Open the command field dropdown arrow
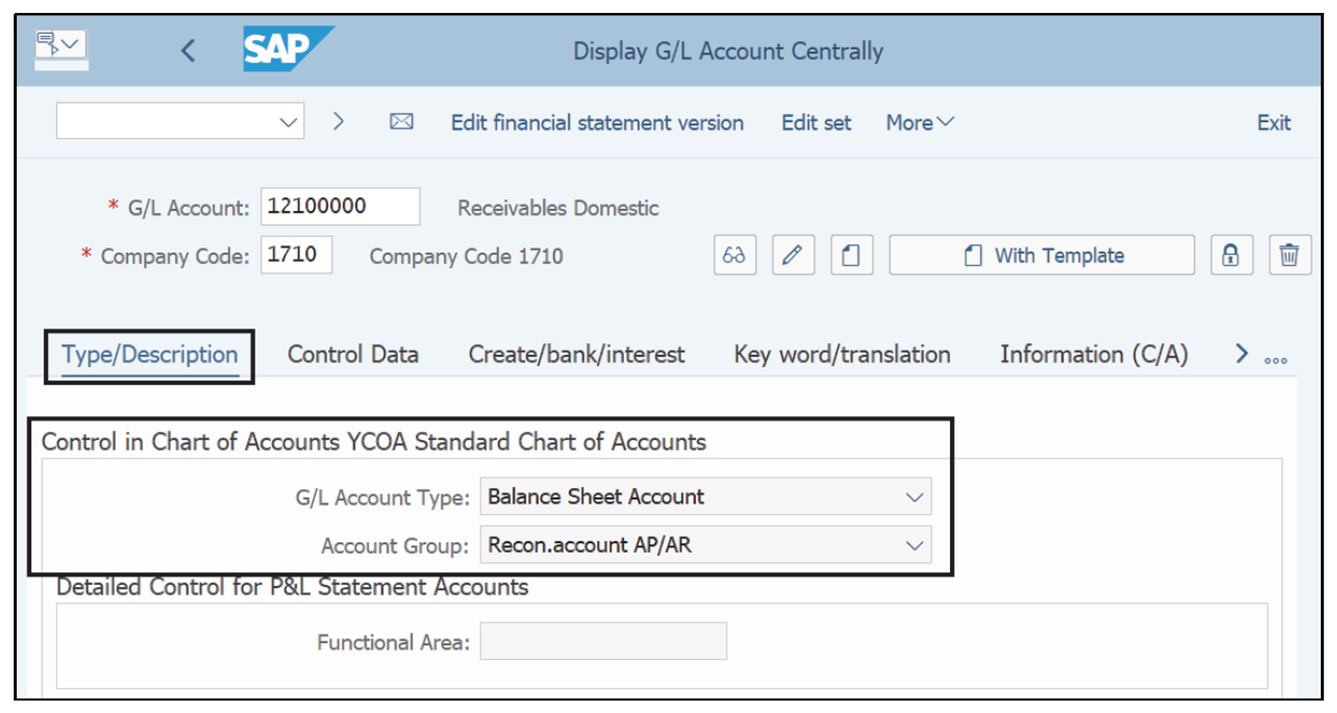The image size is (1337, 713). (x=288, y=121)
